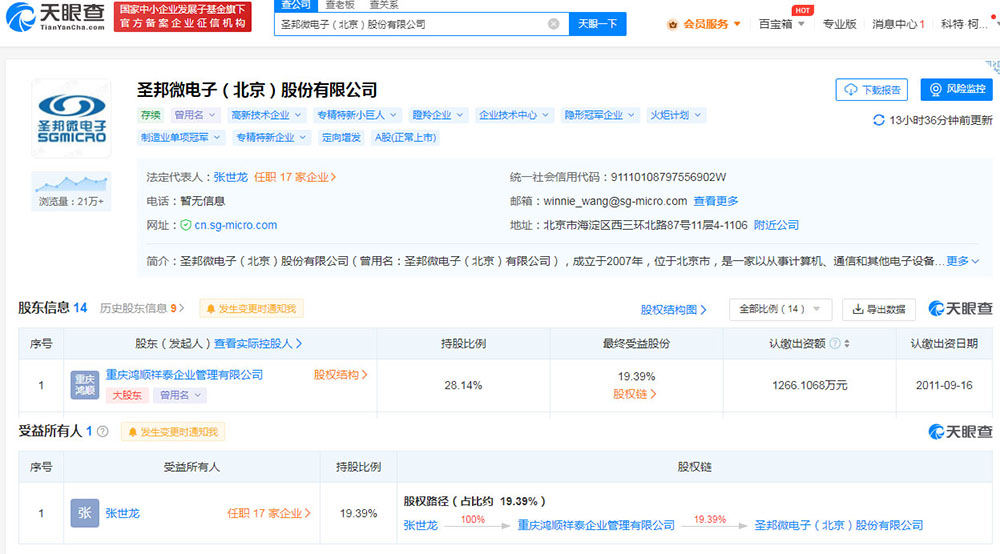1000x554 pixels.
Task: Select the 1266.1068万元 capital cell
Action: (809, 385)
